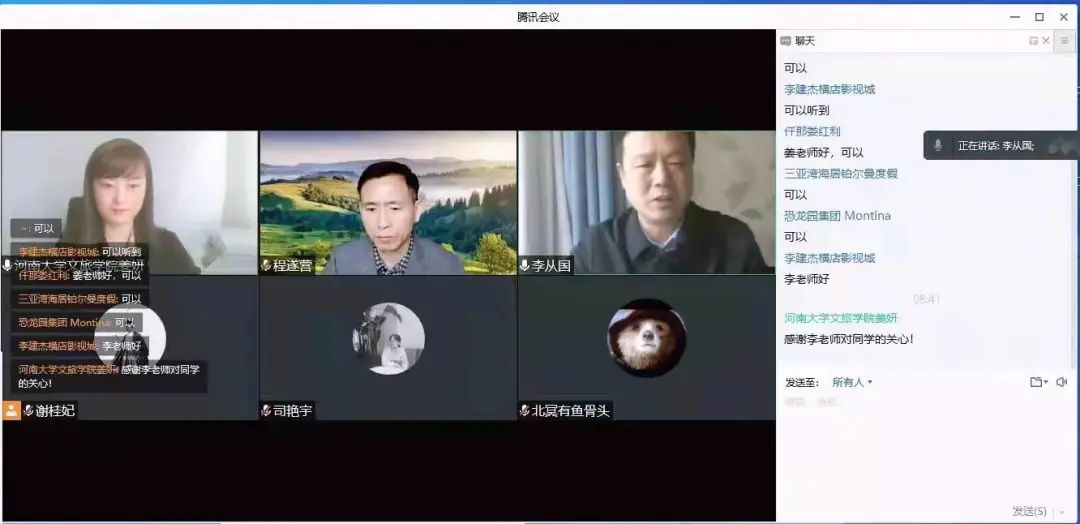
Task: Select 程遂营's video tile
Action: (388, 200)
